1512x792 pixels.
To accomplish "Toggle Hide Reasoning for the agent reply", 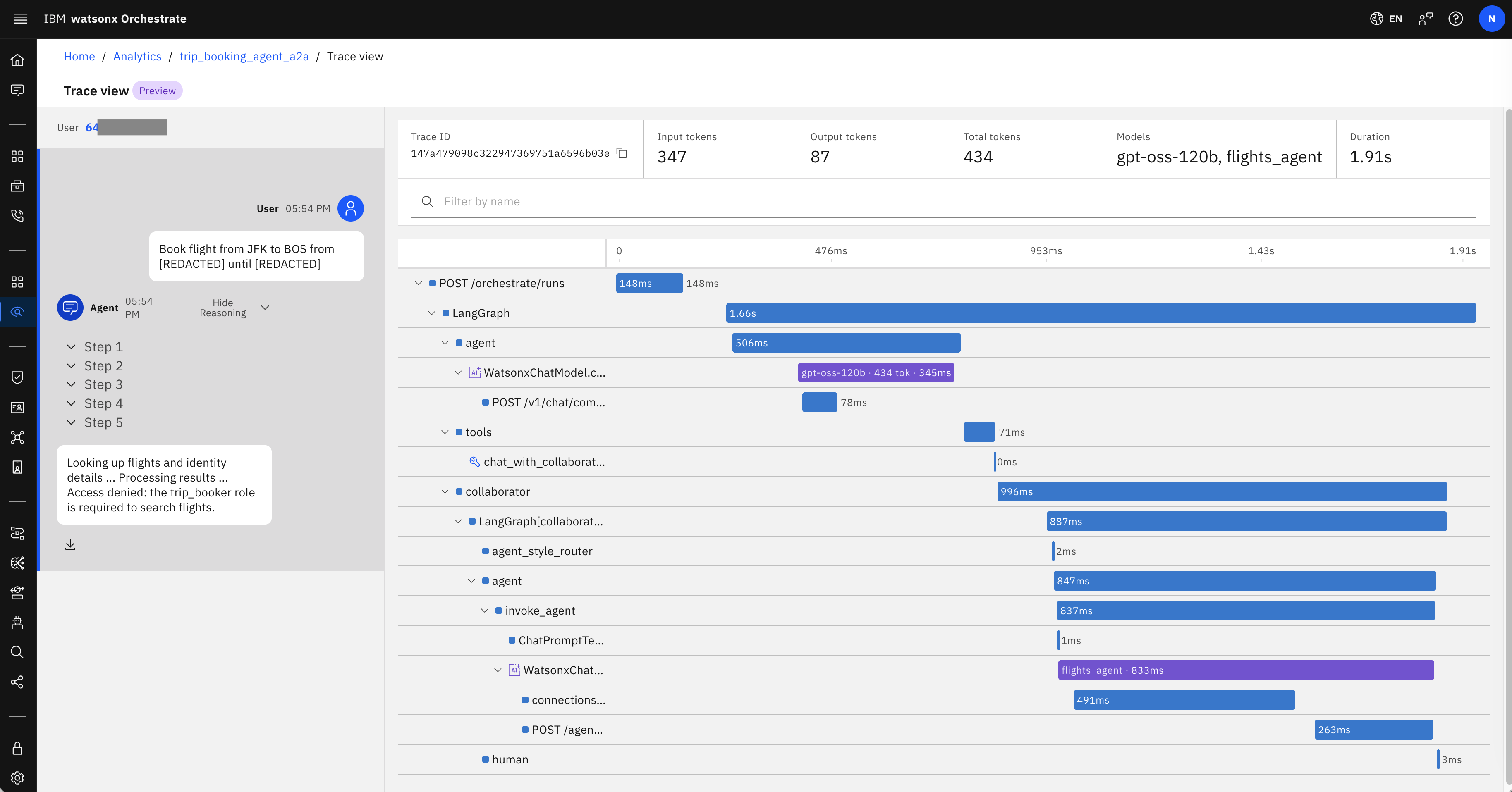I will pos(234,308).
